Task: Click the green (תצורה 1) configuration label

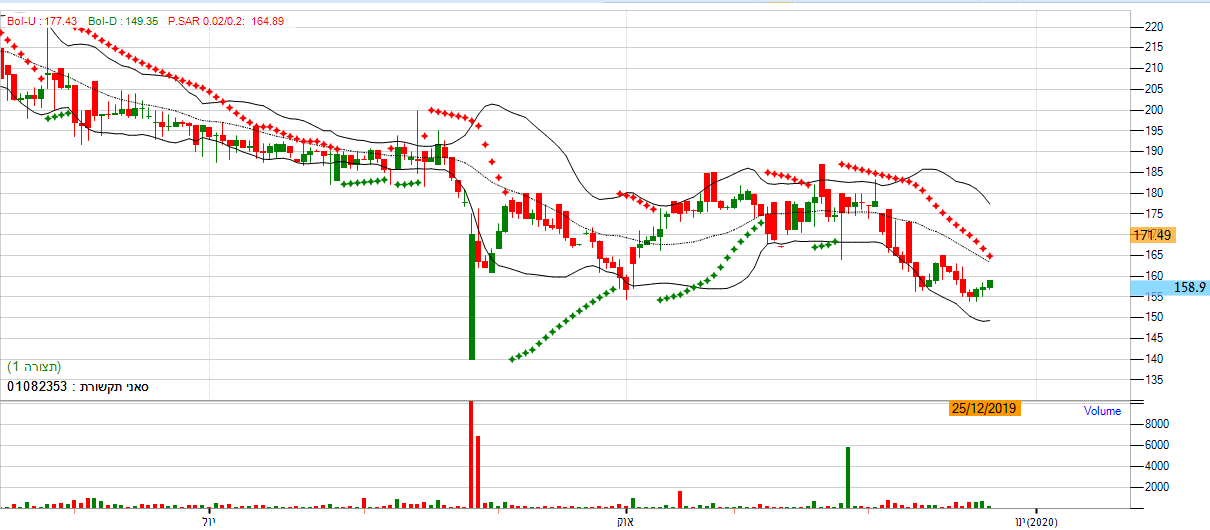Action: pyautogui.click(x=35, y=366)
